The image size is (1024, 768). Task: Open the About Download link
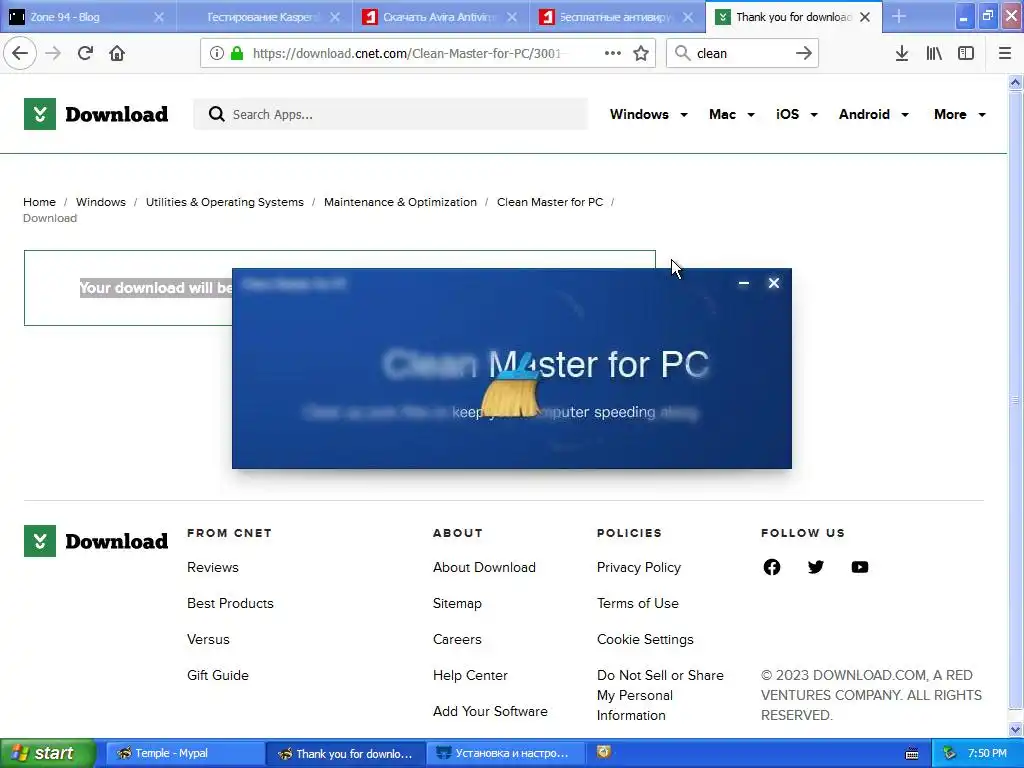point(484,567)
